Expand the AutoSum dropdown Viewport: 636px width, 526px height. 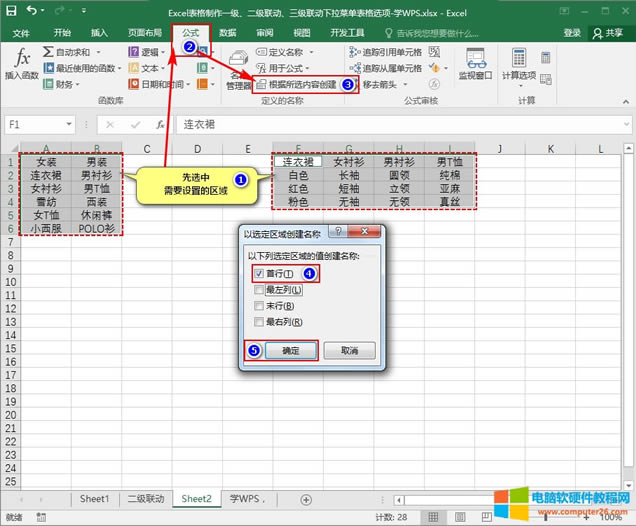pos(97,51)
